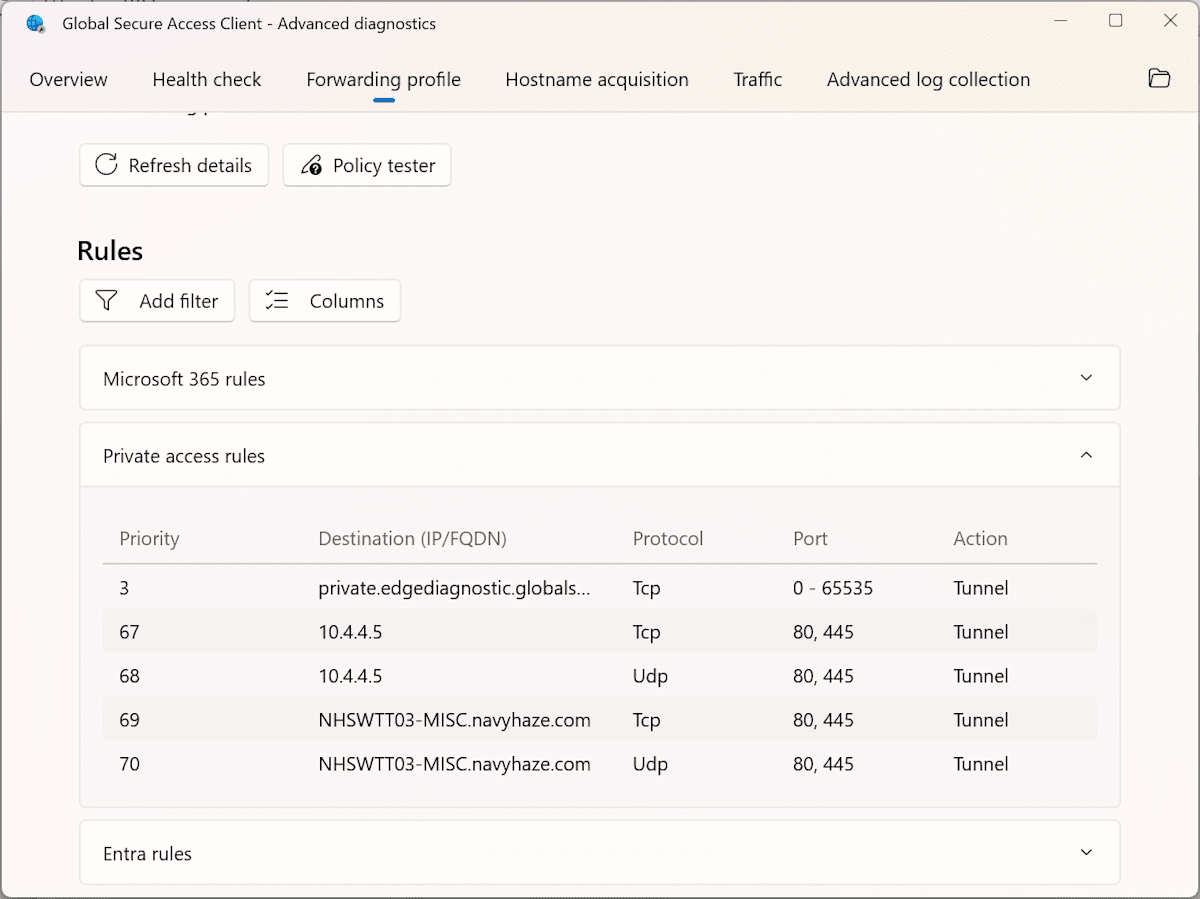Expand the Microsoft 365 rules chevron
Screen dimensions: 1200x899
1086,378
